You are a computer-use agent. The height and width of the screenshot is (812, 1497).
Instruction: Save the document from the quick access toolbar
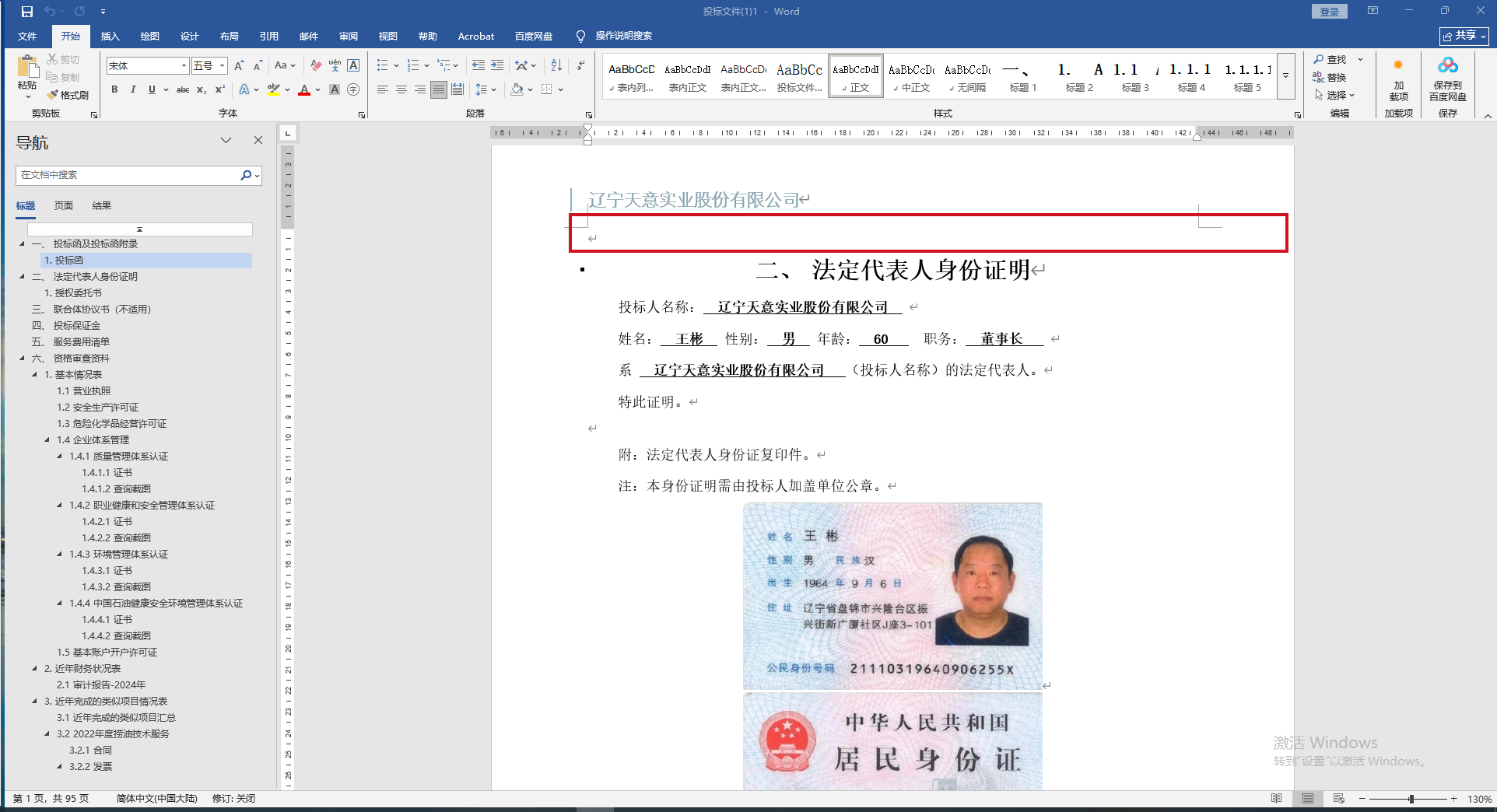27,12
